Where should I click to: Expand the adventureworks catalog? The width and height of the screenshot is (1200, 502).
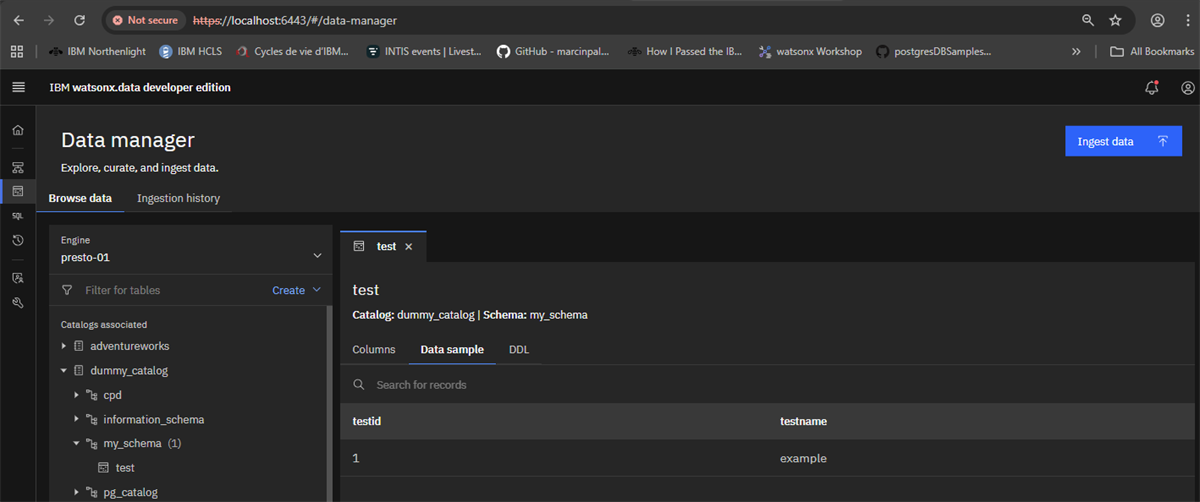click(x=65, y=346)
